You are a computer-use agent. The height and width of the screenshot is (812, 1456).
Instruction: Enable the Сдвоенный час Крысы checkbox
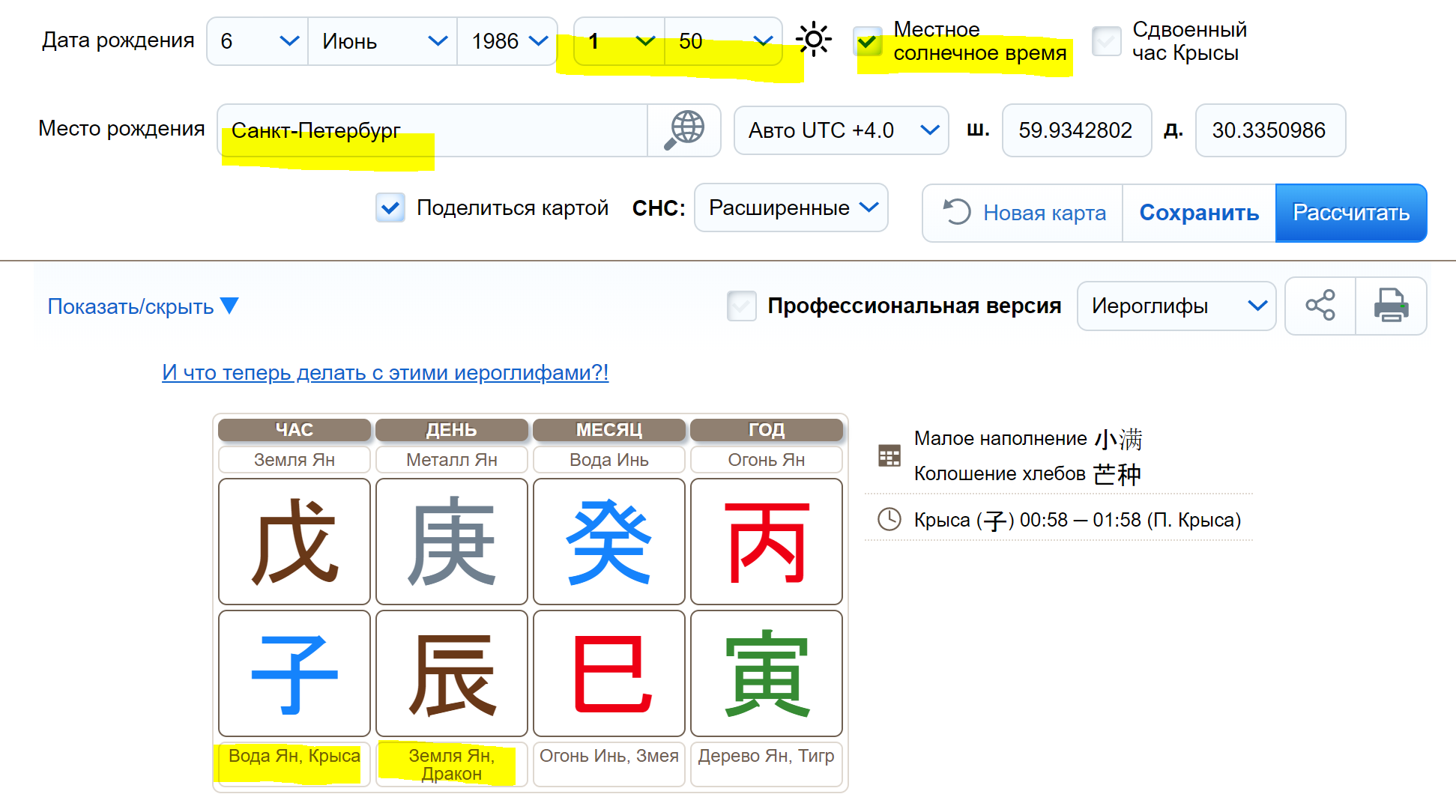1106,41
